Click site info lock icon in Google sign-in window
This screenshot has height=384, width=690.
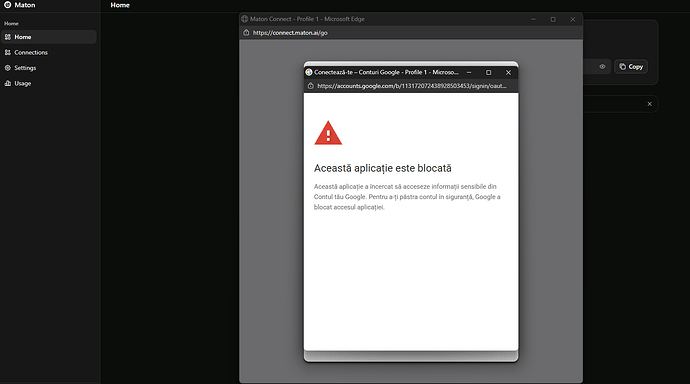(311, 86)
